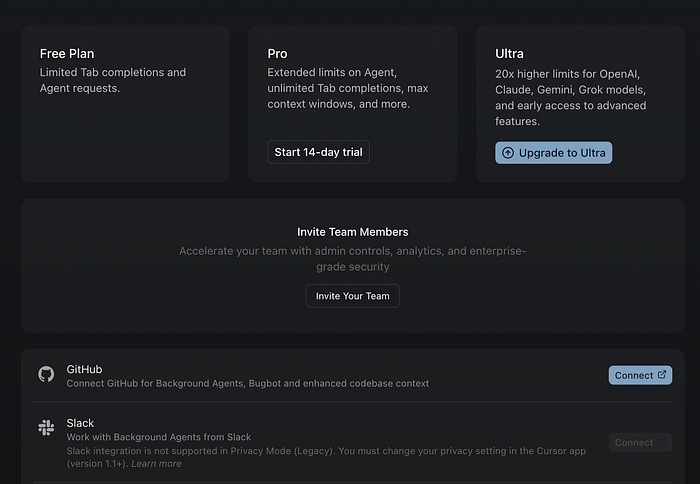Select the Pro plan heading
700x484 pixels.
click(x=277, y=54)
